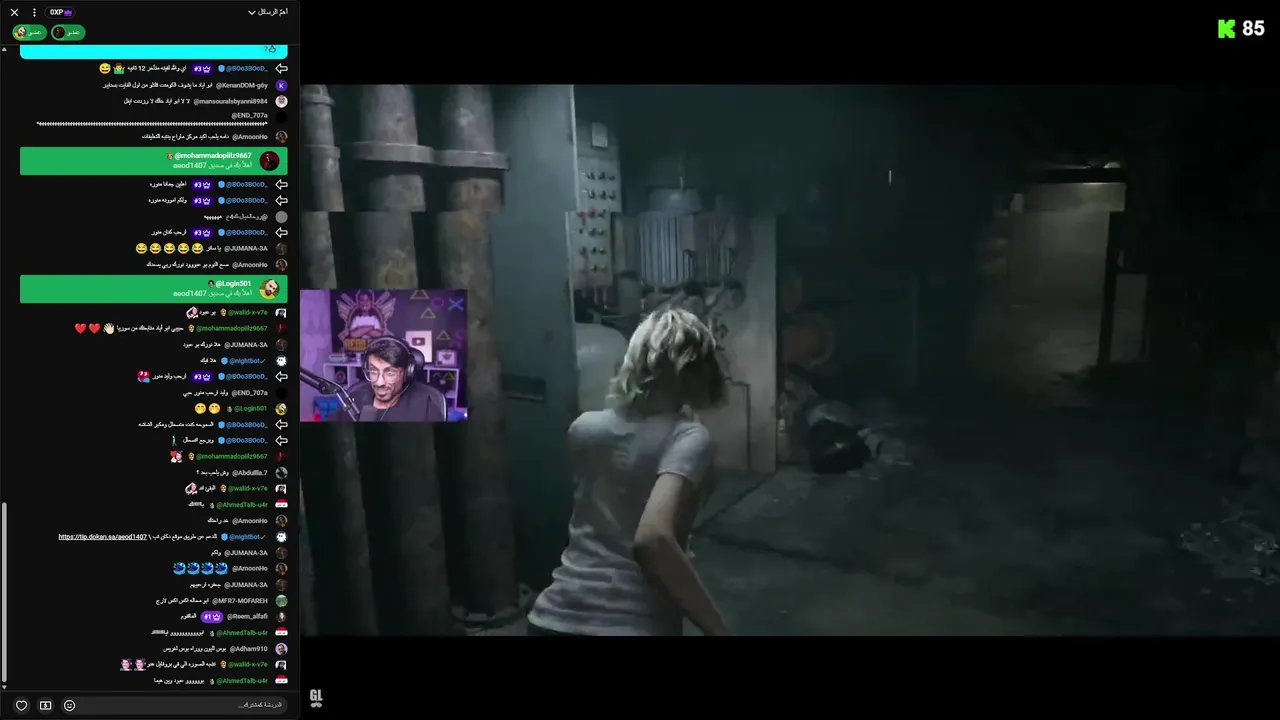Click @KenanDOM-g6y username
This screenshot has height=720, width=1280.
(x=241, y=85)
